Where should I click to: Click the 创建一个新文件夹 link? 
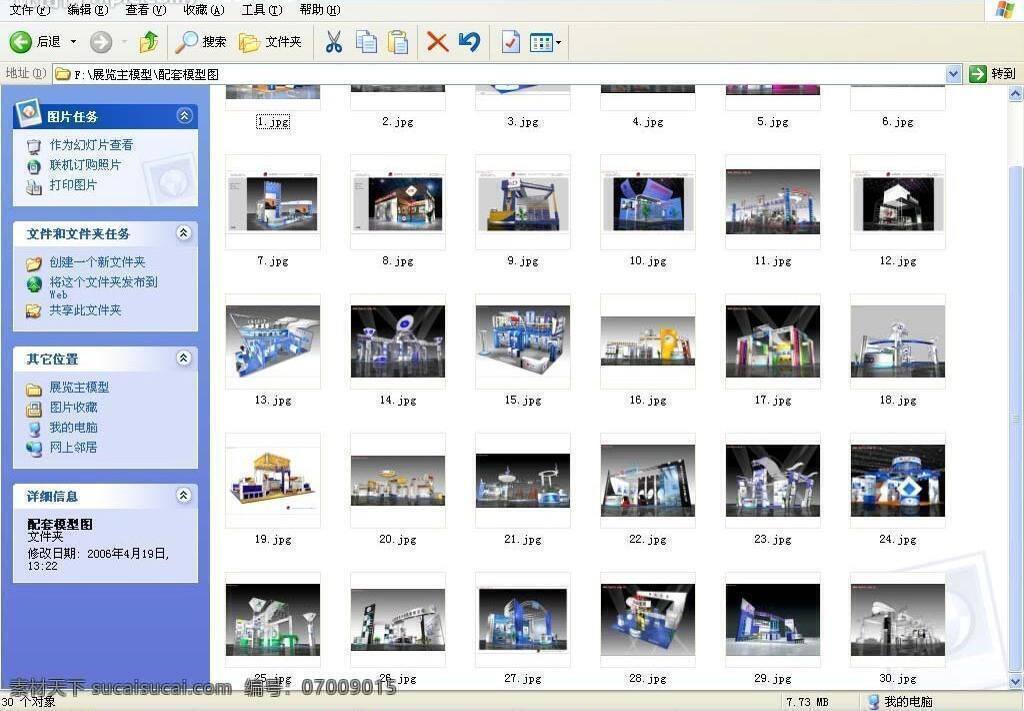(x=97, y=262)
